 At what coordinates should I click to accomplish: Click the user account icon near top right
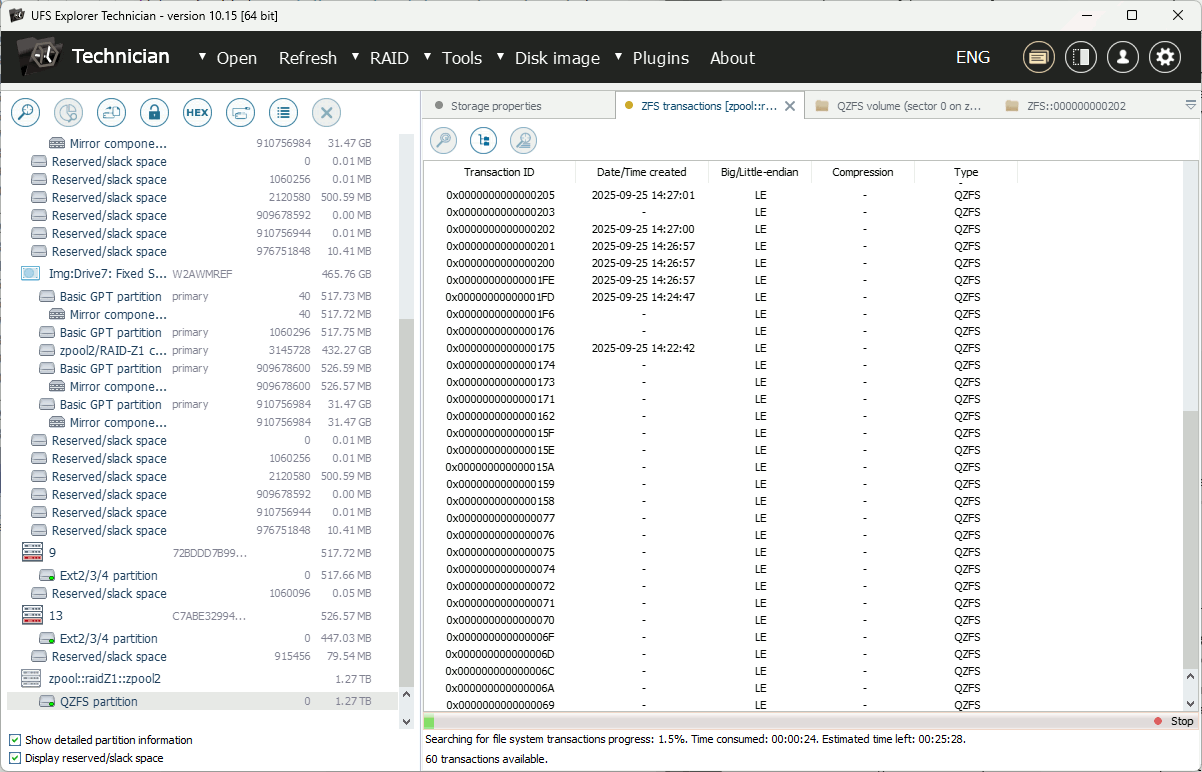pyautogui.click(x=1122, y=57)
